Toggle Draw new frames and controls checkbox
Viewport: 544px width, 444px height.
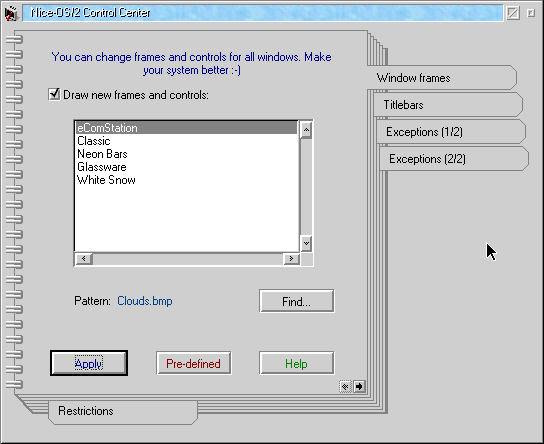pyautogui.click(x=54, y=94)
